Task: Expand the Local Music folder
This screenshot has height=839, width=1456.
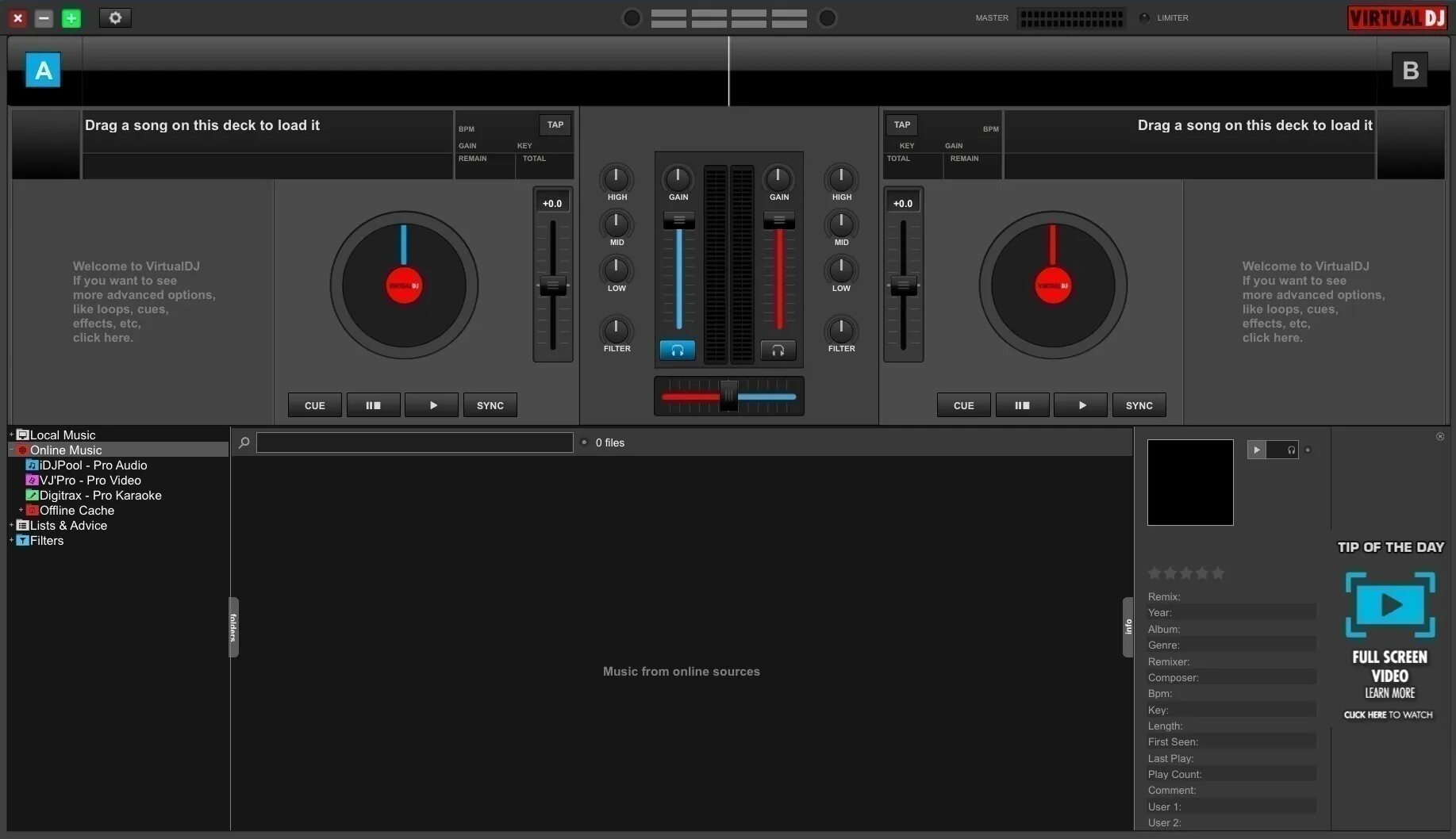Action: click(11, 435)
